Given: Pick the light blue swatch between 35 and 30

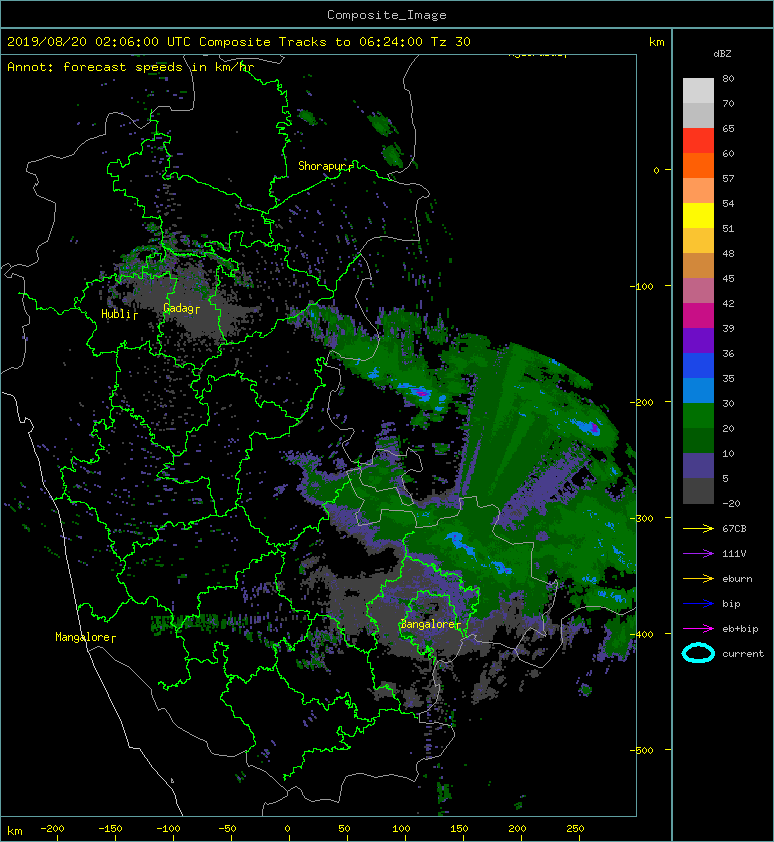Looking at the screenshot, I should [x=698, y=390].
